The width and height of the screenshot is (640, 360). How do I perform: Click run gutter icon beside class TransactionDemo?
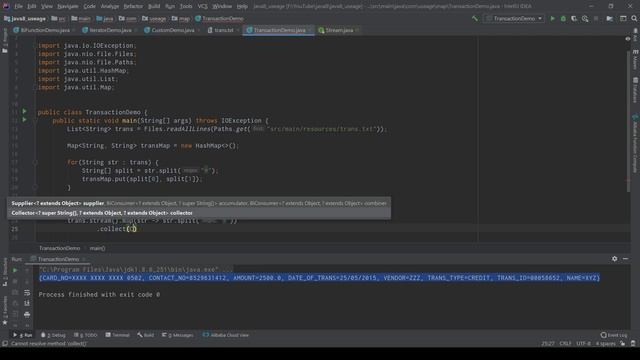pos(24,111)
